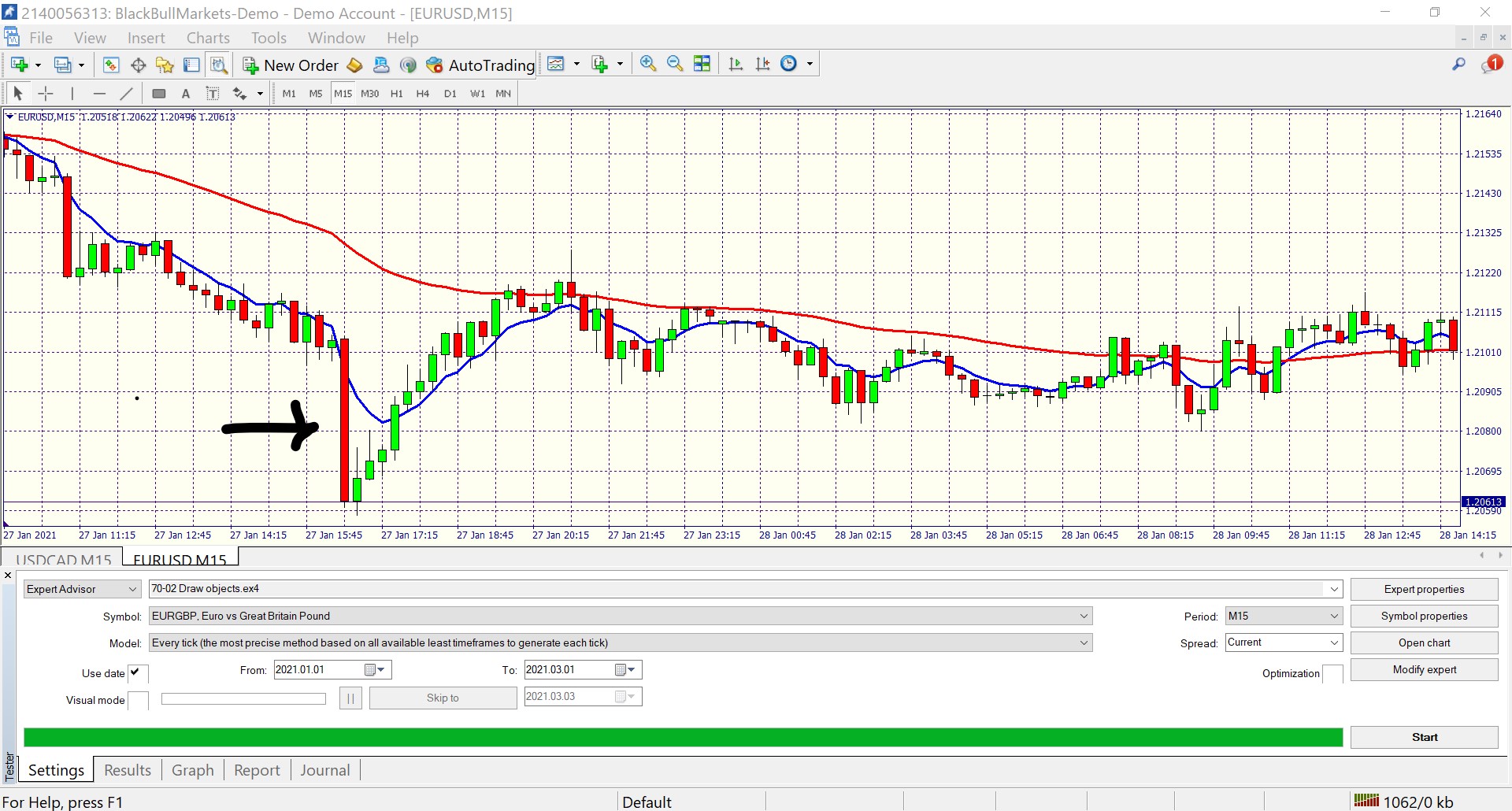Viewport: 1512px width, 811px height.
Task: Switch to the Journal tab
Action: (325, 770)
